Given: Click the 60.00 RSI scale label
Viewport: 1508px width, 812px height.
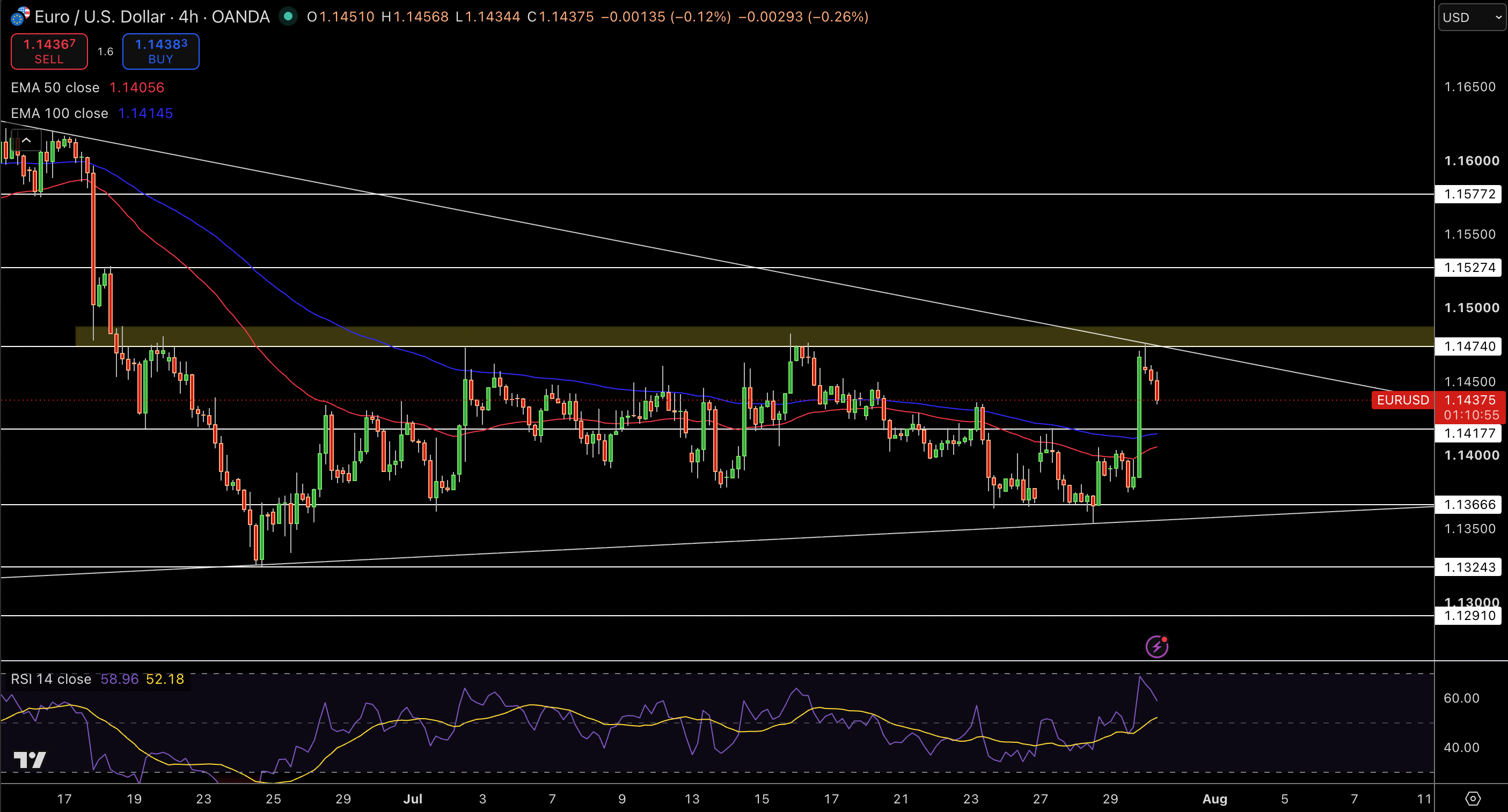Looking at the screenshot, I should tap(1461, 698).
